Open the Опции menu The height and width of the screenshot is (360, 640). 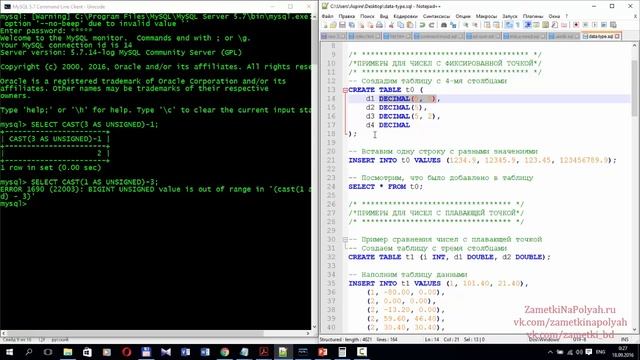click(463, 16)
